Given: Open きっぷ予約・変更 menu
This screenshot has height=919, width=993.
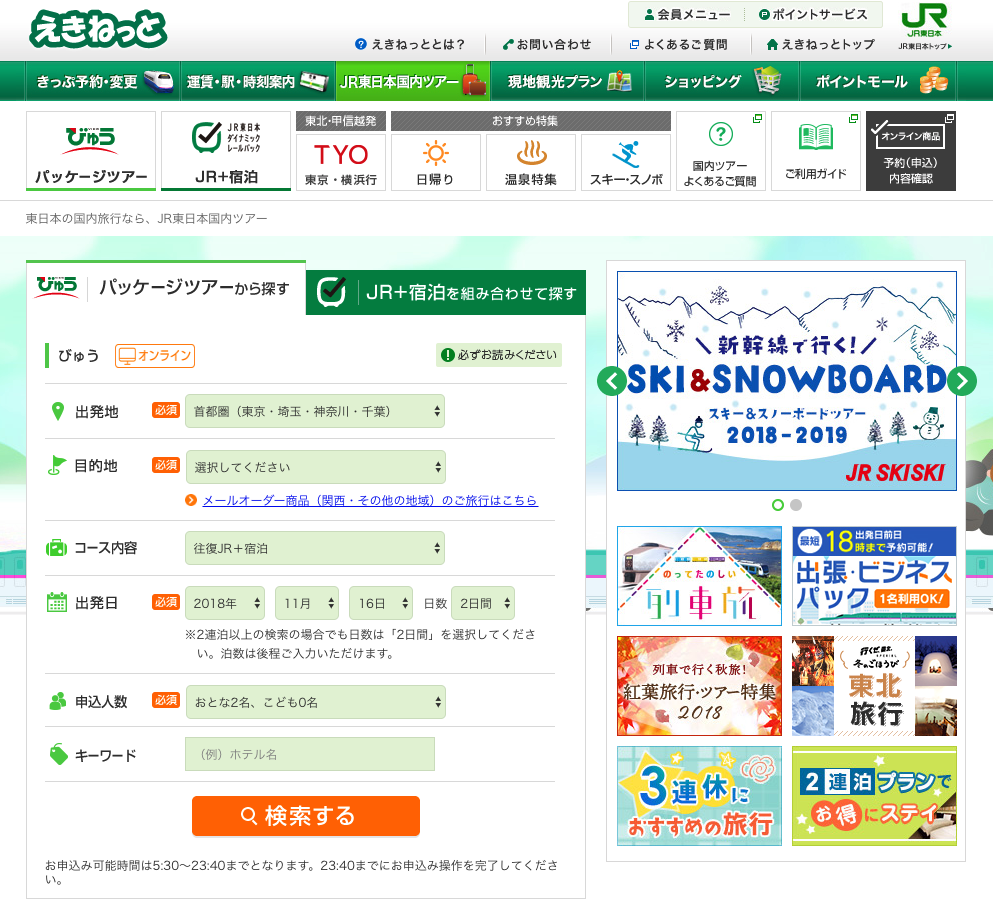Looking at the screenshot, I should (x=103, y=81).
